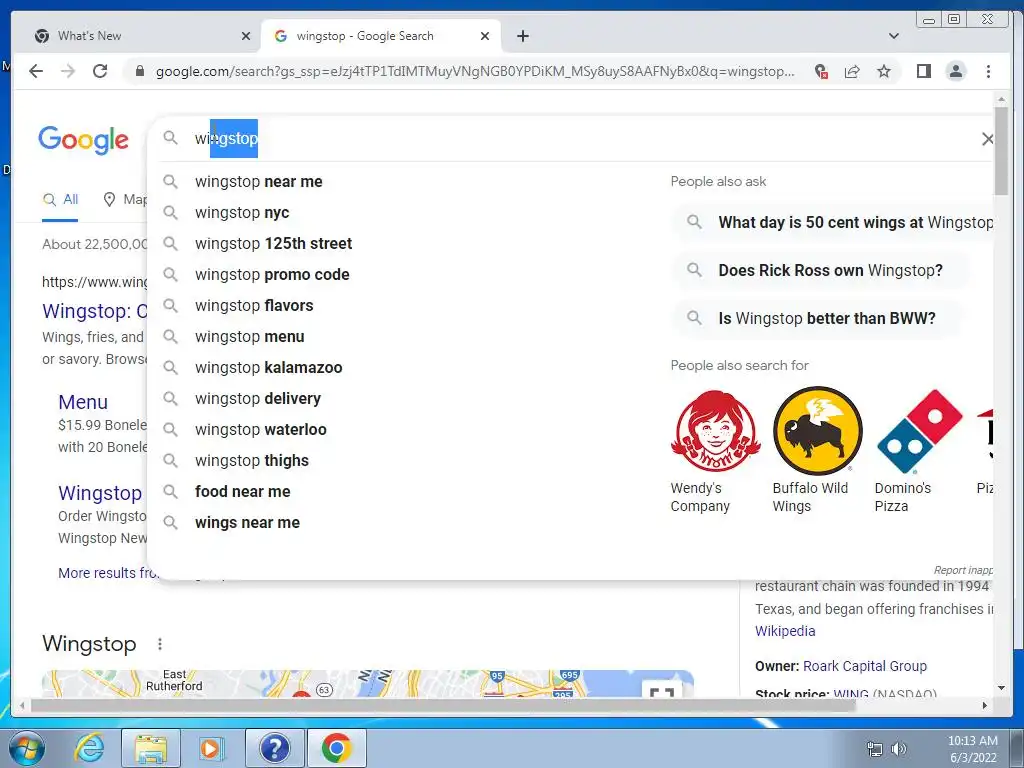Image resolution: width=1024 pixels, height=768 pixels.
Task: Open More options dots beside Wingstop heading
Action: coord(159,644)
